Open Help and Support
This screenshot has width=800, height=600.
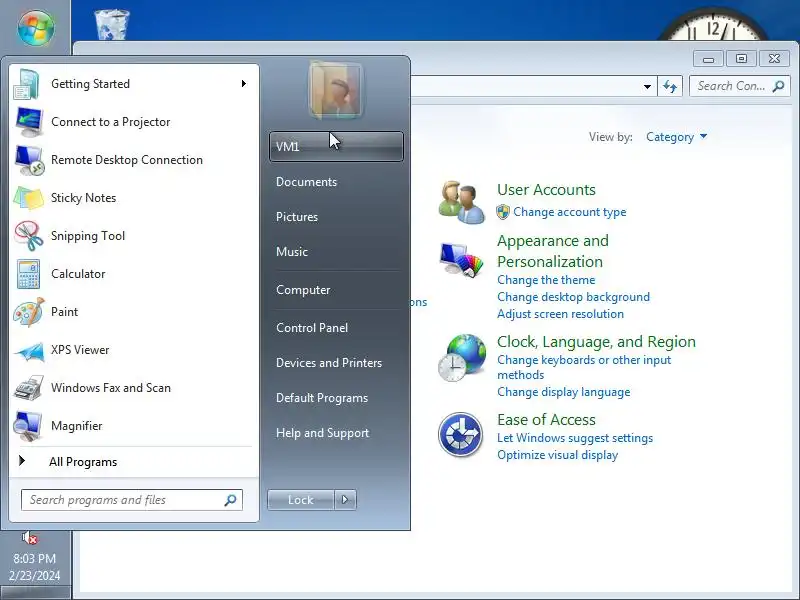click(x=322, y=433)
